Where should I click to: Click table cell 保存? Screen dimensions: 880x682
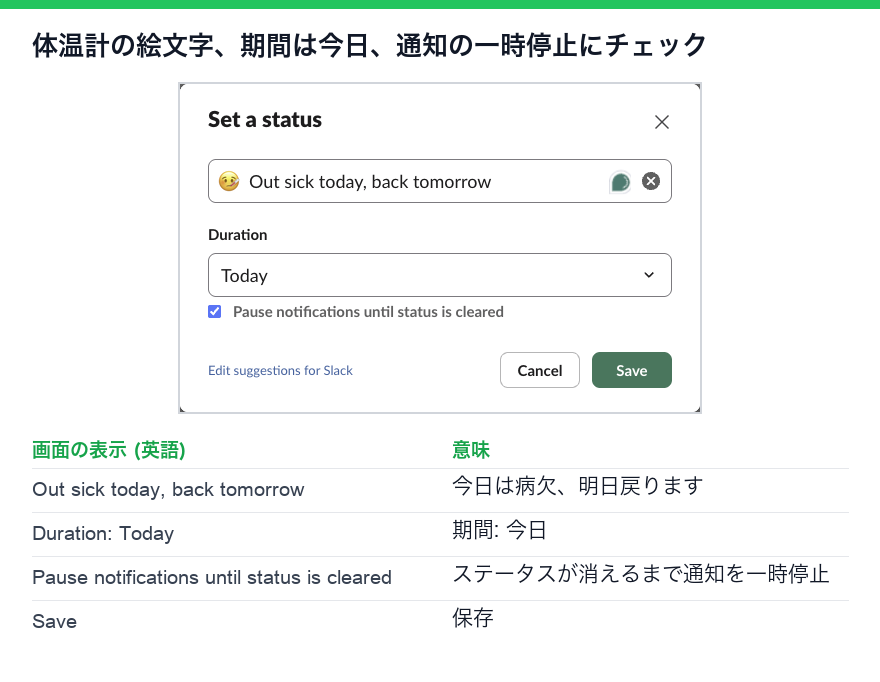473,618
